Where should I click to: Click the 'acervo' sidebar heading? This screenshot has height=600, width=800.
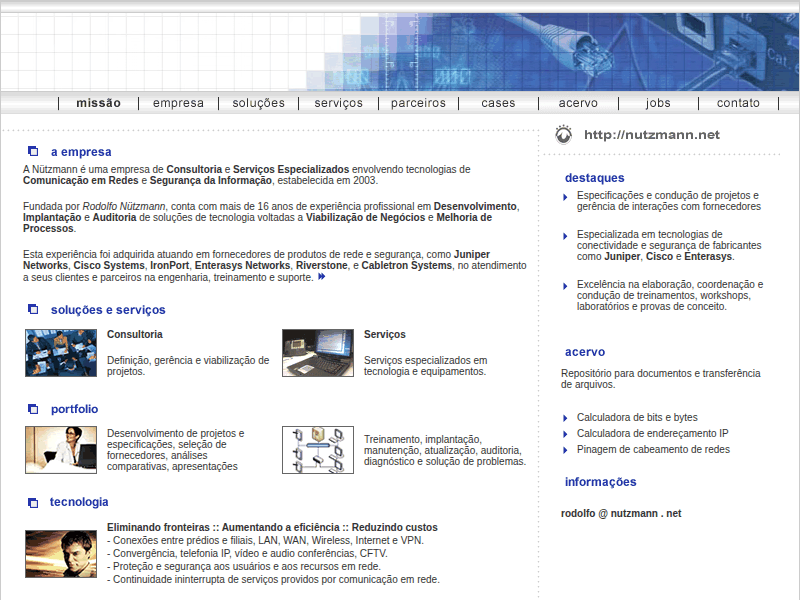(x=585, y=352)
